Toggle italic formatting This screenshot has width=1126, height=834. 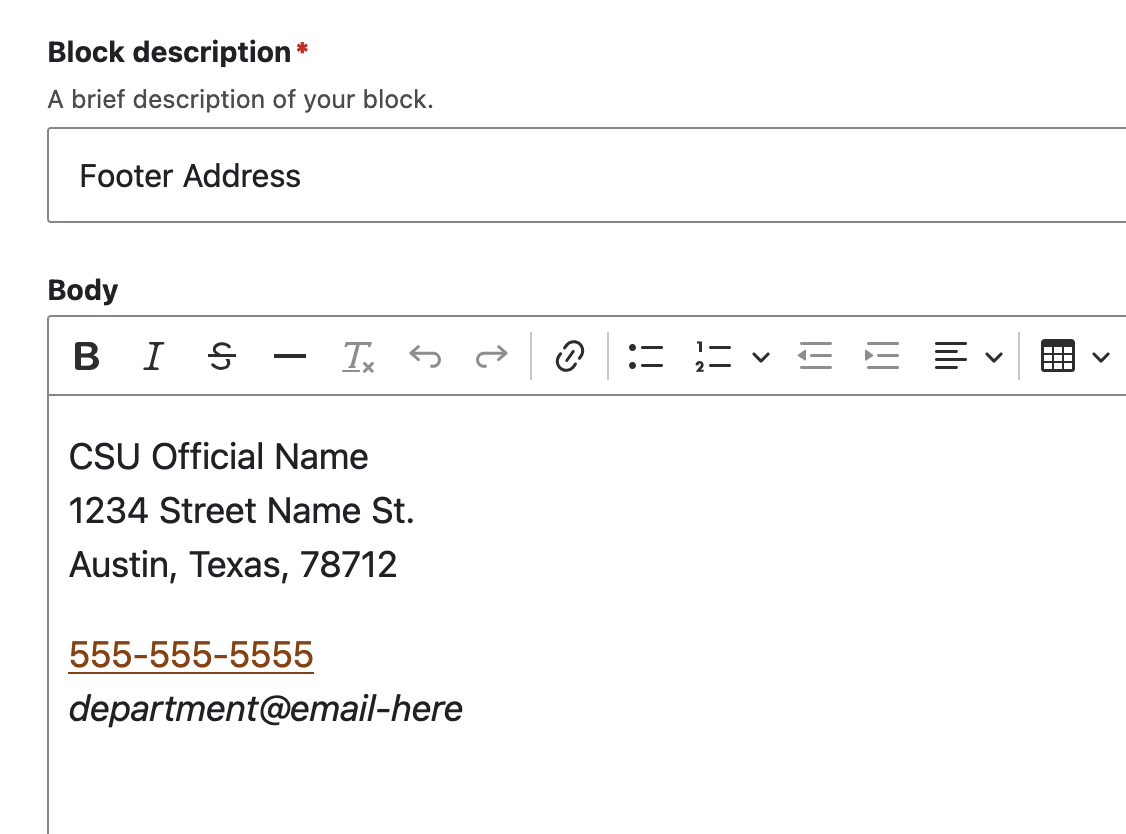tap(152, 356)
